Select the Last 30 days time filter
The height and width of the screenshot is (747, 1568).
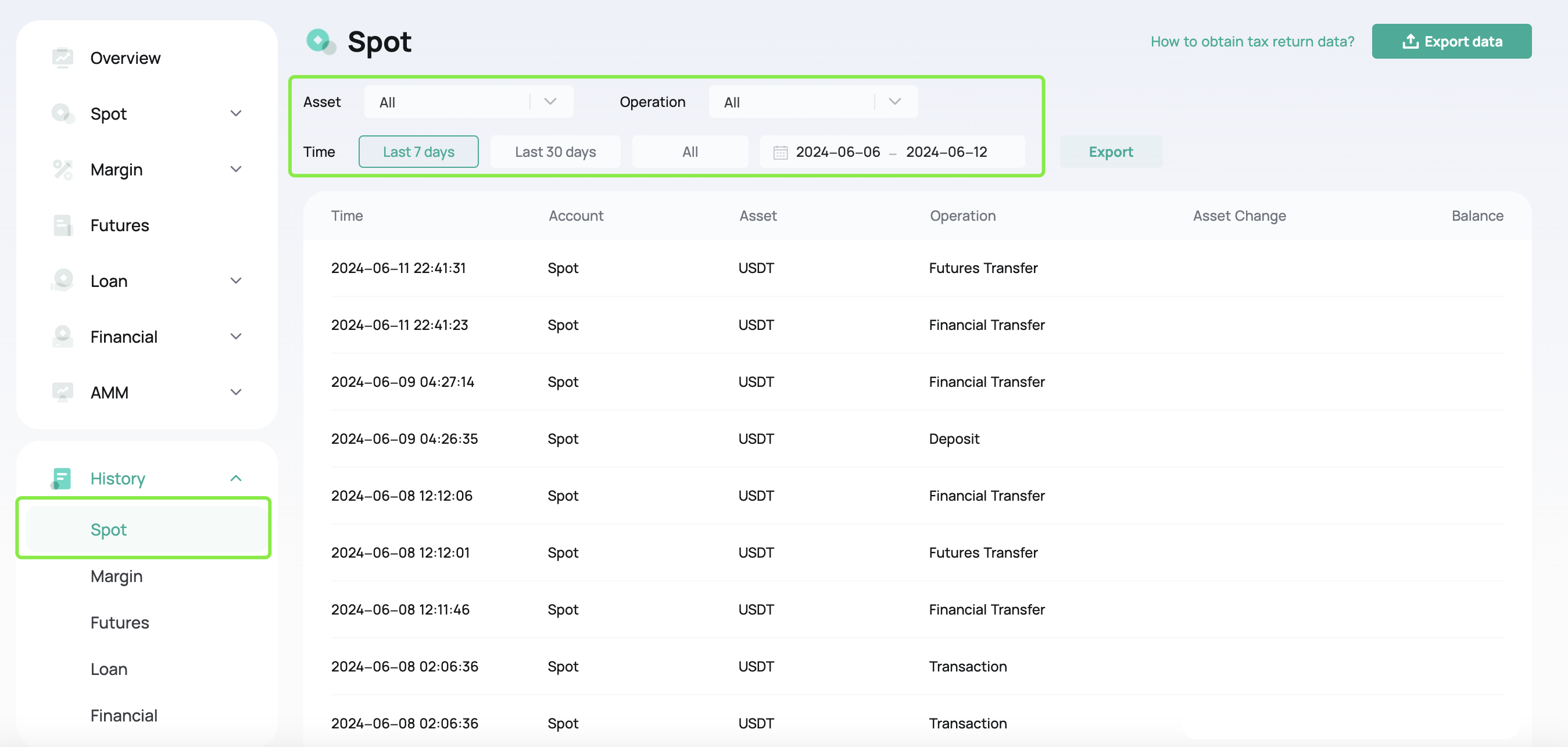click(x=555, y=152)
